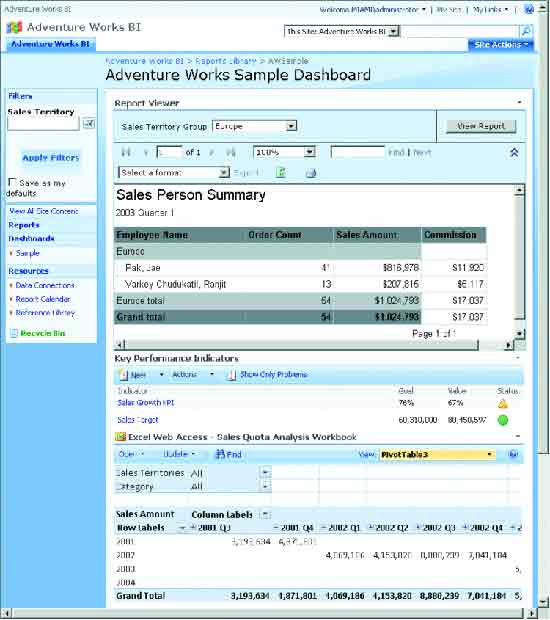The height and width of the screenshot is (620, 550).
Task: Open the Excel Update menu
Action: point(179,454)
